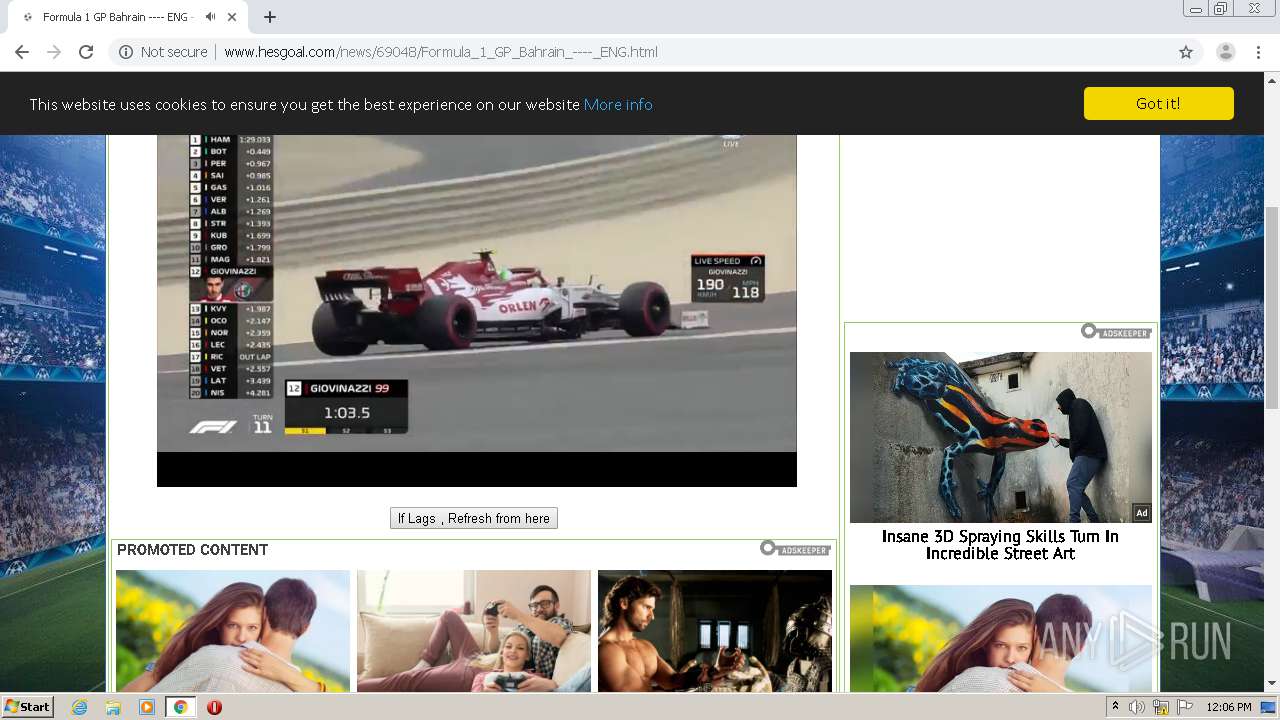The width and height of the screenshot is (1280, 720).
Task: Mute the tab via speaker icon
Action: point(210,17)
